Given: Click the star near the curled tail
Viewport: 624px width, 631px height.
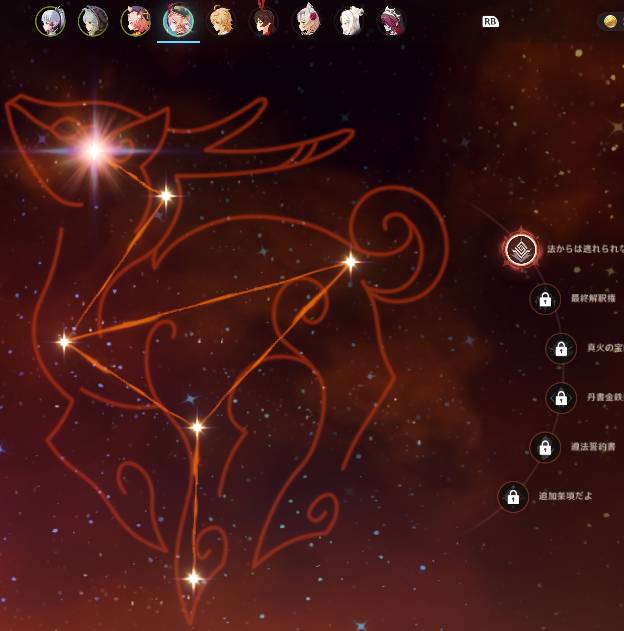Looking at the screenshot, I should point(351,262).
